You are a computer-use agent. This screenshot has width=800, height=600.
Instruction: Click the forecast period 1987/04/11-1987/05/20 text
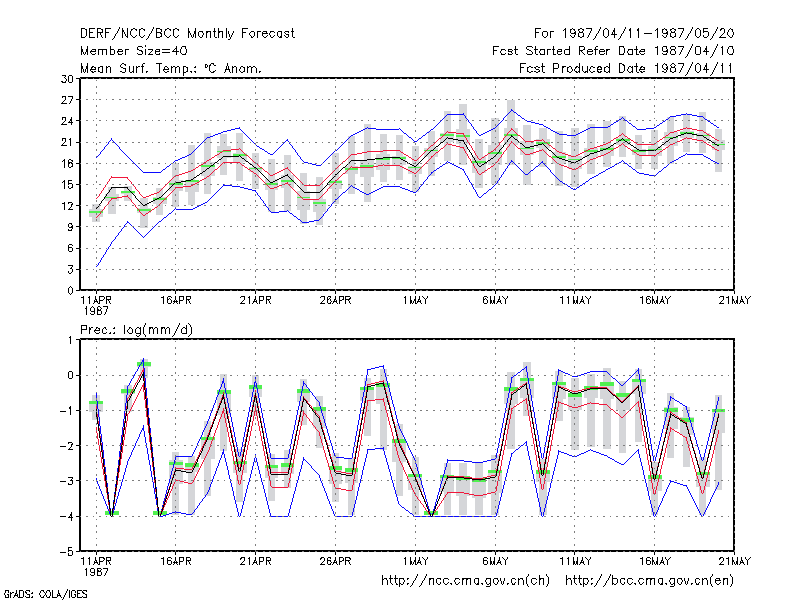tap(634, 34)
